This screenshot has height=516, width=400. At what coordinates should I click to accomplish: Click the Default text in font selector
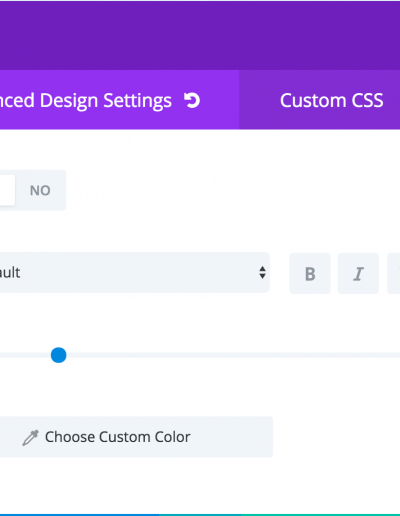pyautogui.click(x=10, y=273)
